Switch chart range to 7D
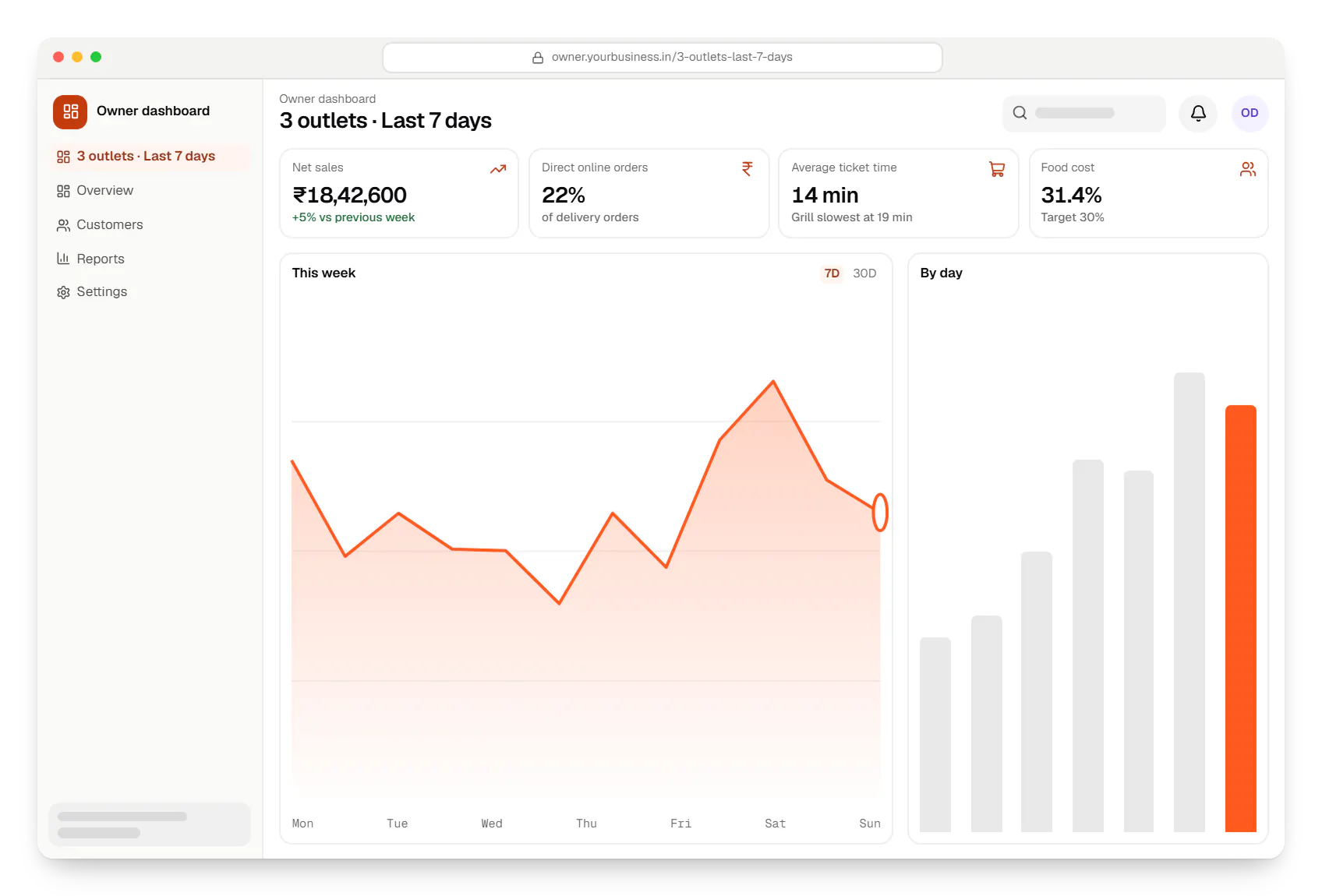Viewport: 1322px width, 896px height. [832, 273]
